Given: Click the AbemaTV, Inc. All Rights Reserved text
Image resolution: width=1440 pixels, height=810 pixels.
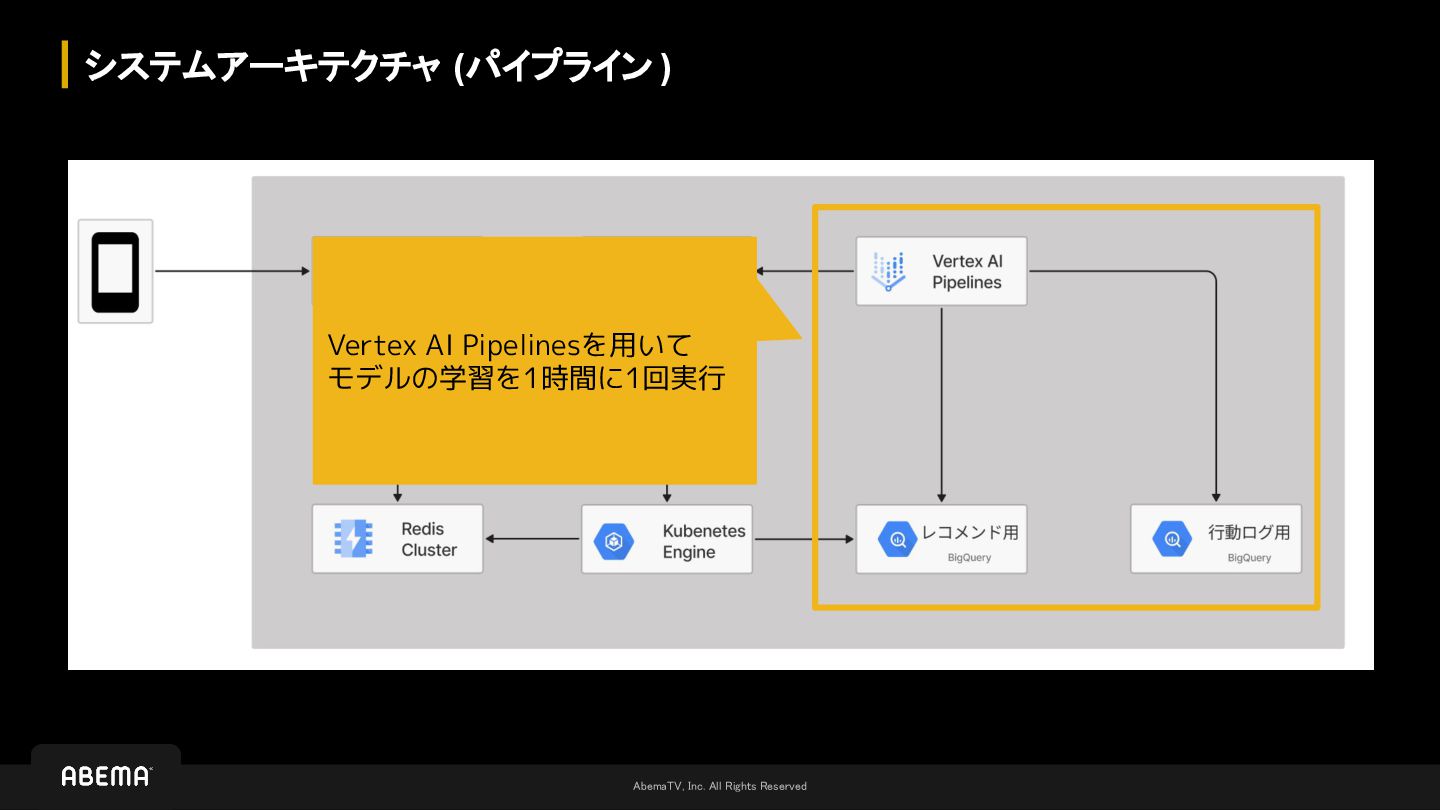Looking at the screenshot, I should click(x=720, y=786).
